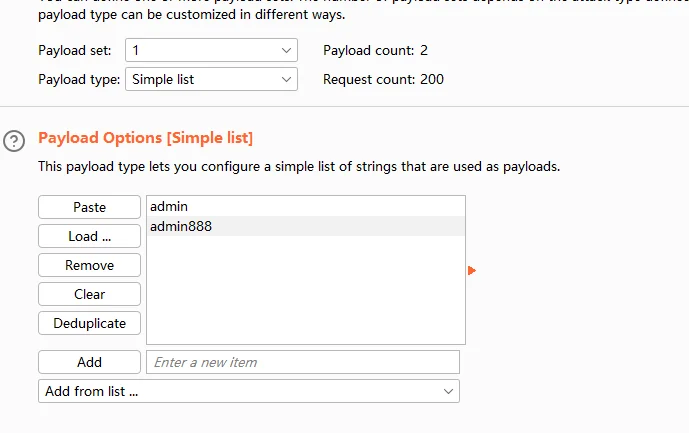Clear the payload list with Clear
Screen dimensions: 689x433
coord(89,294)
